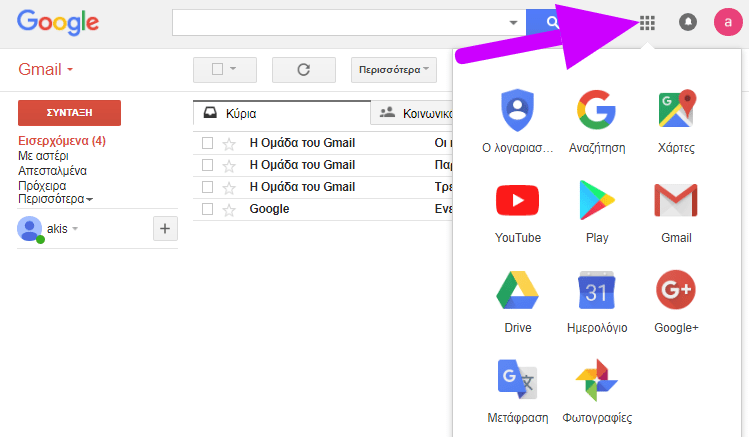Click the blue search magnifier button
The height and width of the screenshot is (437, 749).
(549, 22)
